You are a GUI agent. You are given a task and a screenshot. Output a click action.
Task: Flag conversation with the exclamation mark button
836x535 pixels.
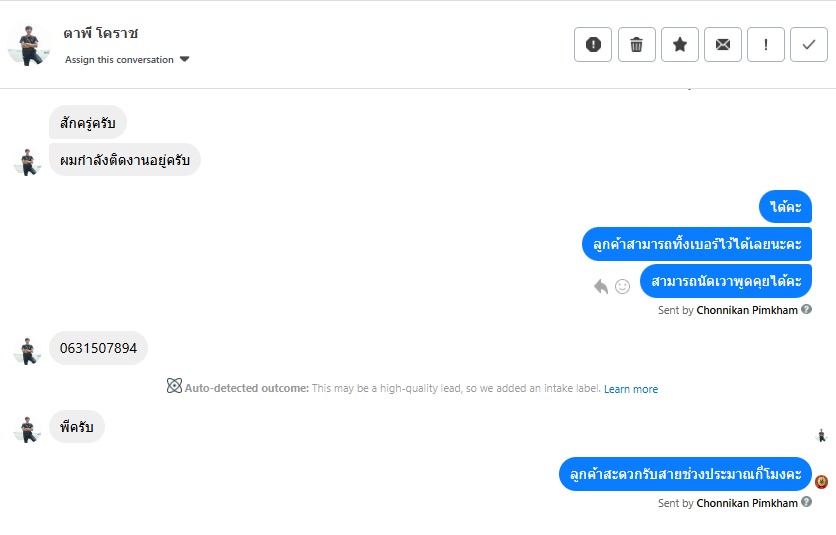[766, 44]
